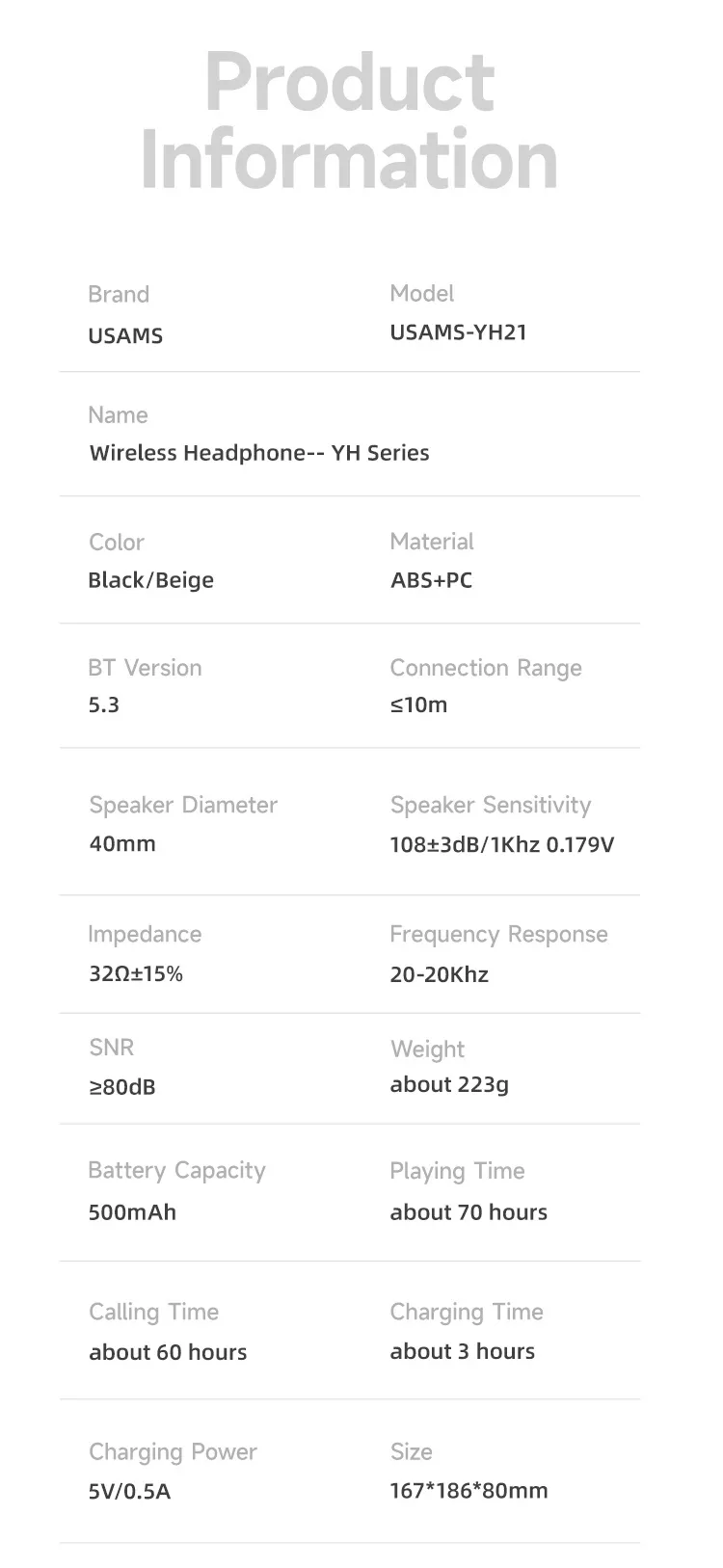Image resolution: width=723 pixels, height=1568 pixels.
Task: Click the about 223g weight value
Action: pos(449,1085)
